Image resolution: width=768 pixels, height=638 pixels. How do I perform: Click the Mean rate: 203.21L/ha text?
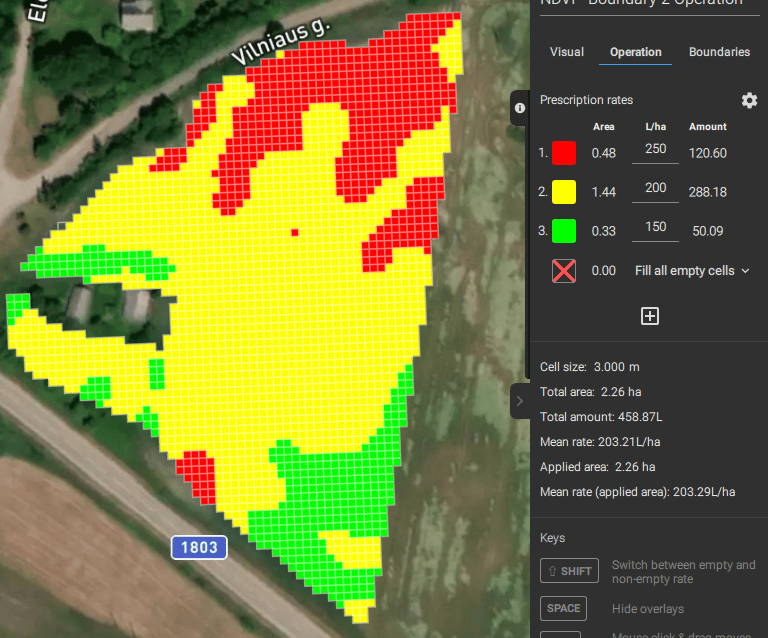coord(600,442)
